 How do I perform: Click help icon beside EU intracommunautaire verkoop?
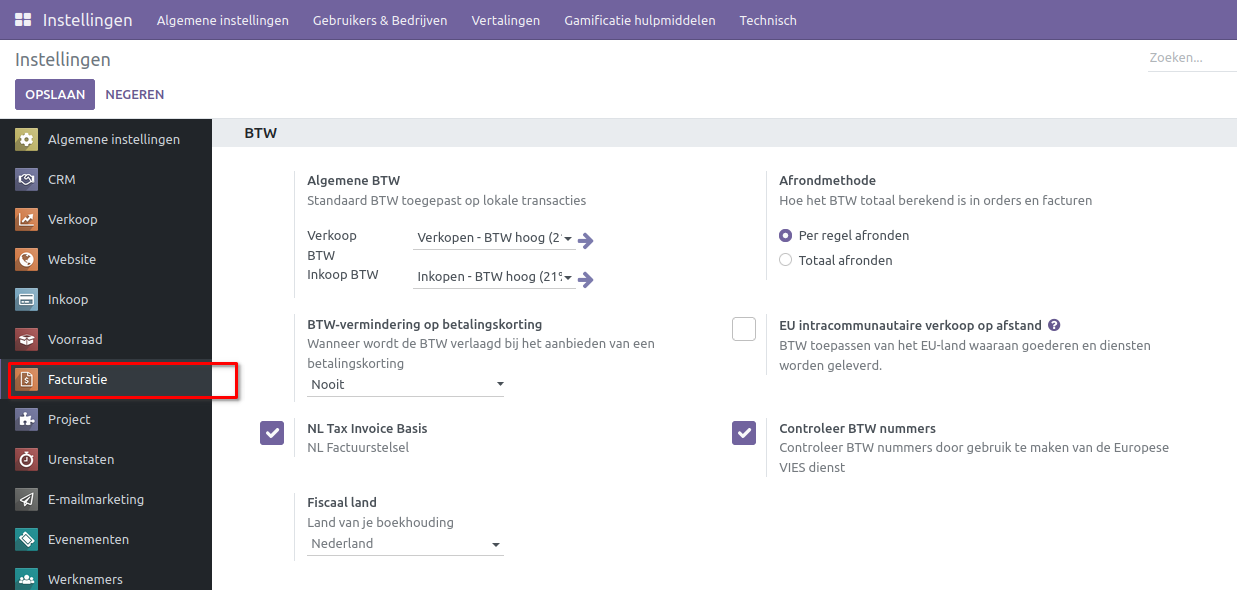tap(1054, 325)
